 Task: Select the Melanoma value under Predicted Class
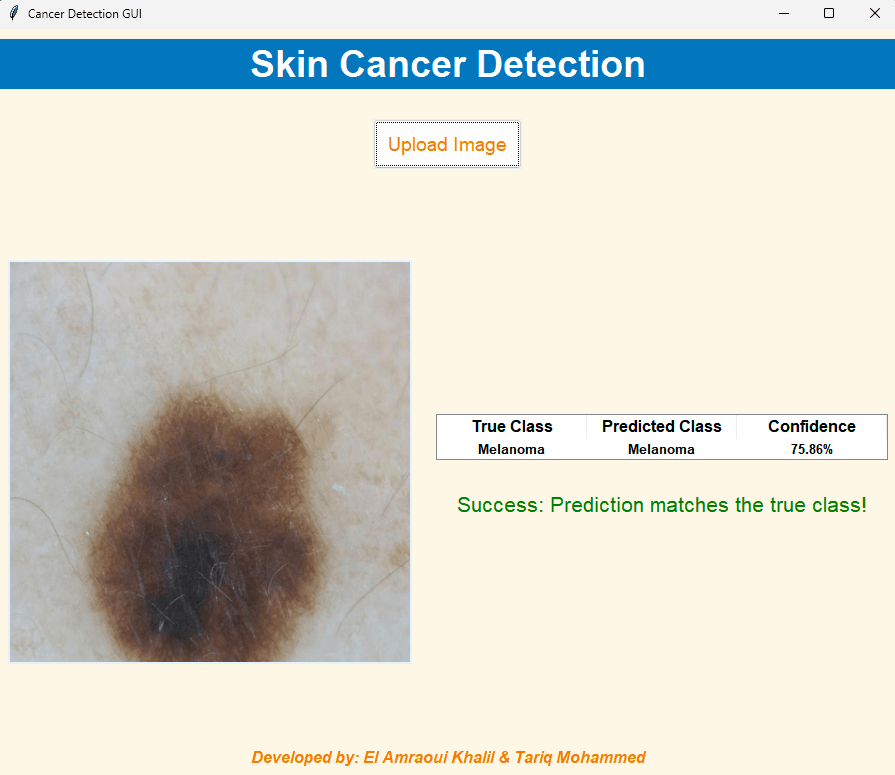661,449
